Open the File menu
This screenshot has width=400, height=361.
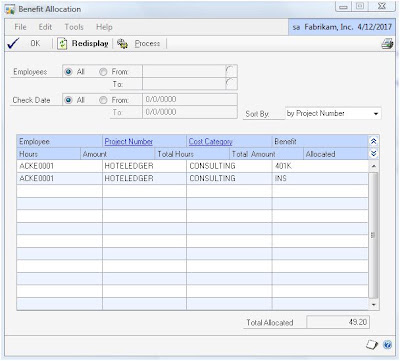20,27
